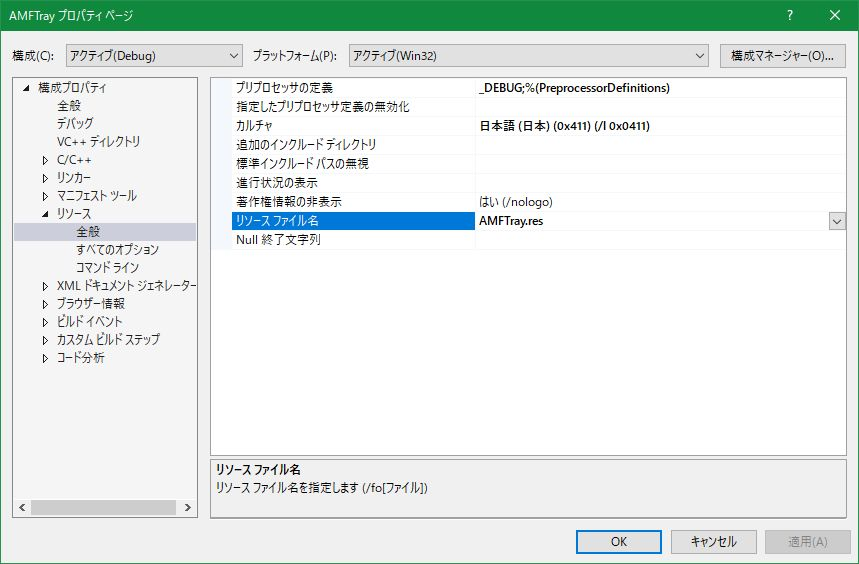Collapse the リソース tree node
The width and height of the screenshot is (859, 564).
[45, 214]
